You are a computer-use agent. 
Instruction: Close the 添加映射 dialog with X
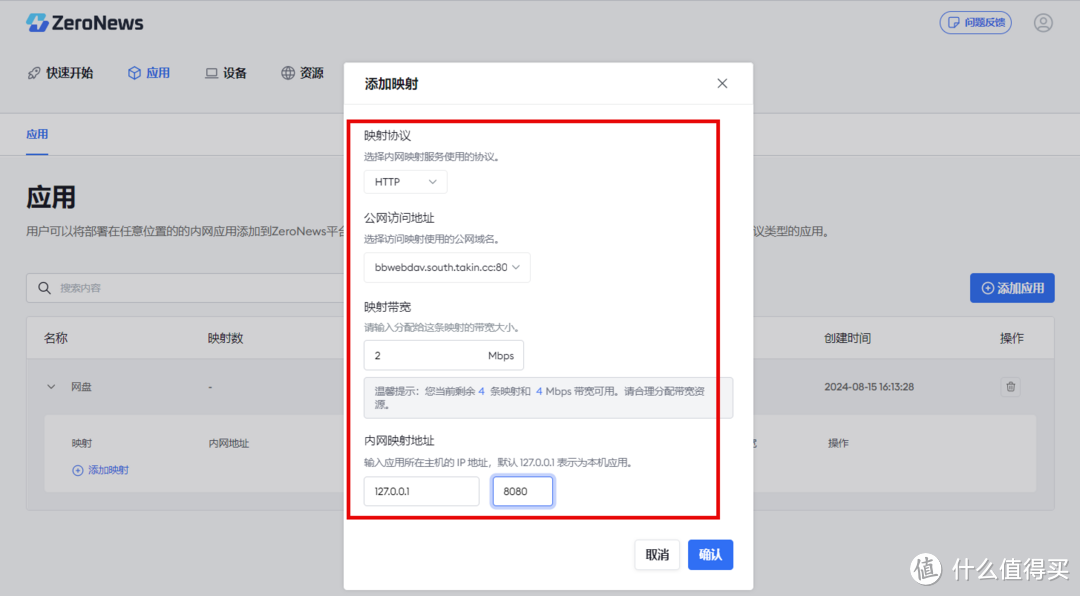click(722, 84)
